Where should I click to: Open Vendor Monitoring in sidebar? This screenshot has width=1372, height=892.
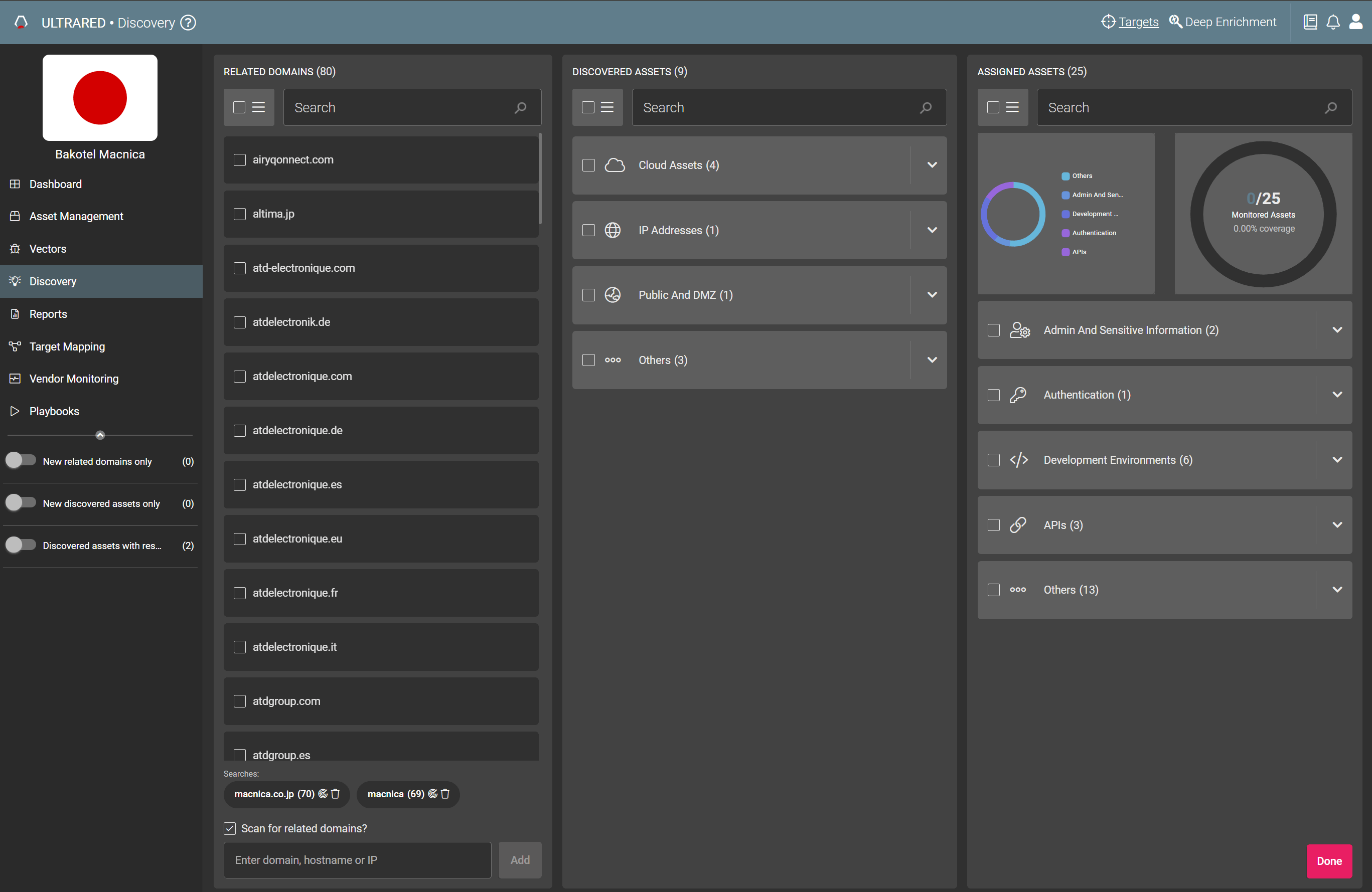(101, 379)
